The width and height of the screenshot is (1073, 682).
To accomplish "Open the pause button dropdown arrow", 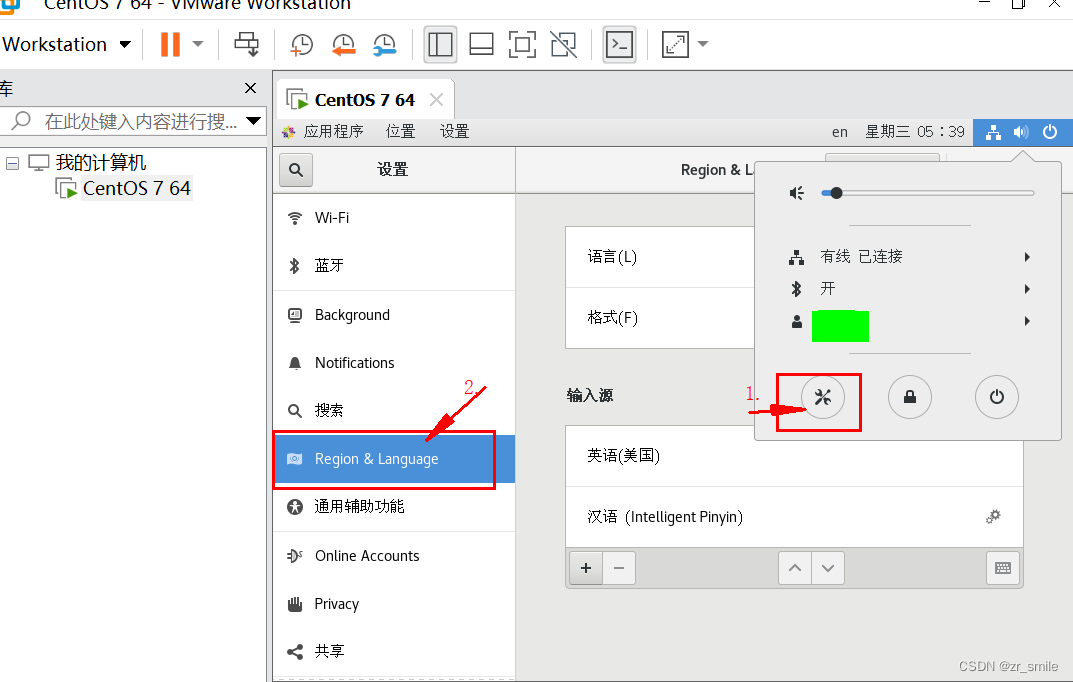I will tap(198, 44).
